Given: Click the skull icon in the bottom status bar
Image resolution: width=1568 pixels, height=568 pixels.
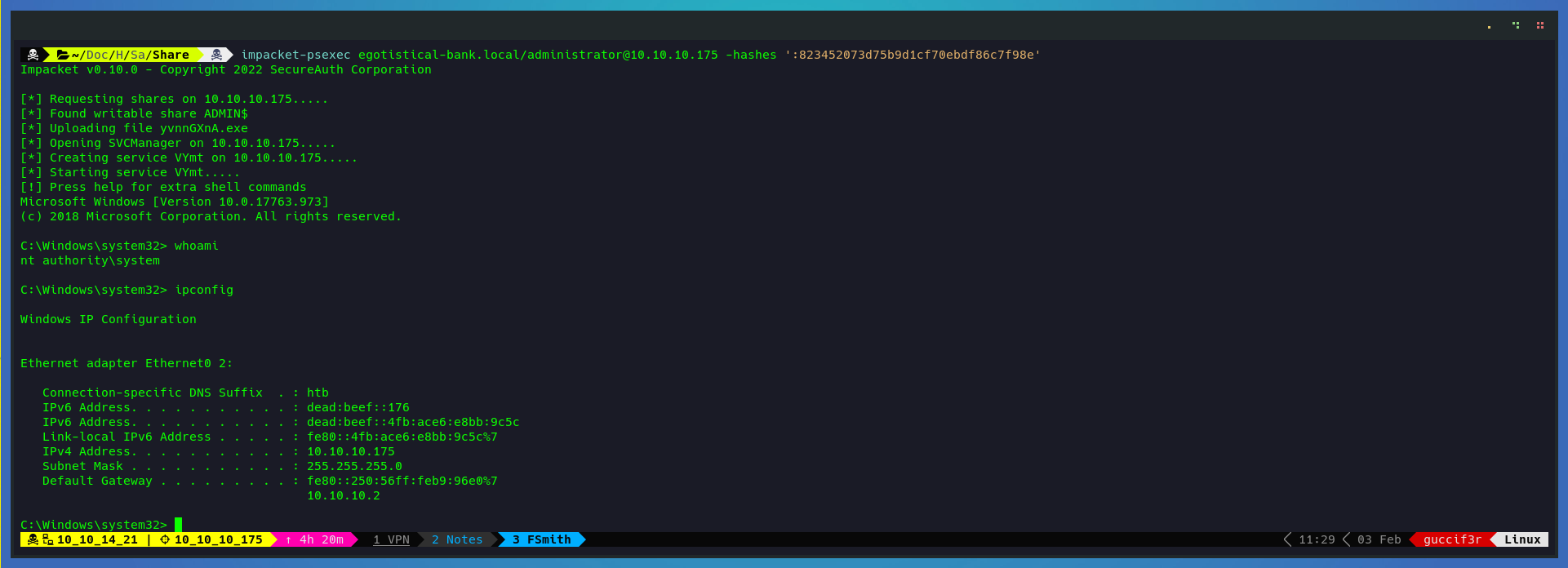Looking at the screenshot, I should [33, 539].
